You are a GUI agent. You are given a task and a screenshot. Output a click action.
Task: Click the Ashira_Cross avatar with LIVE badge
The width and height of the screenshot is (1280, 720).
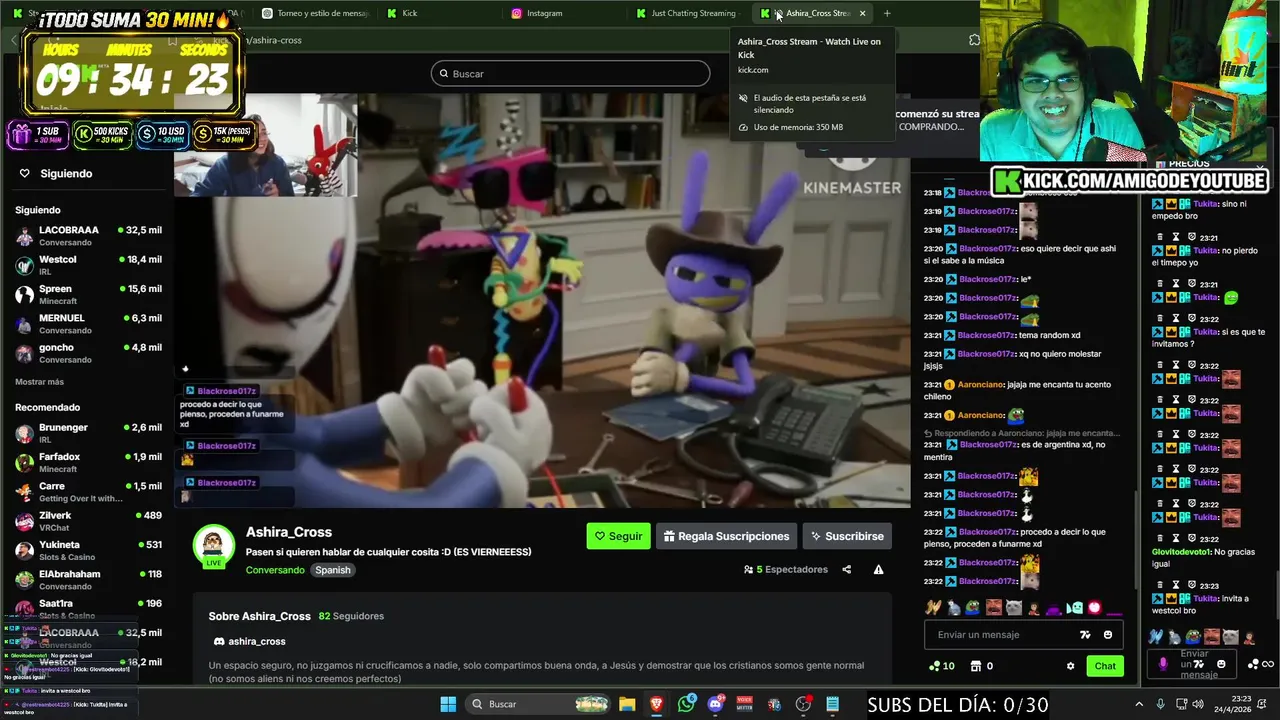click(213, 546)
